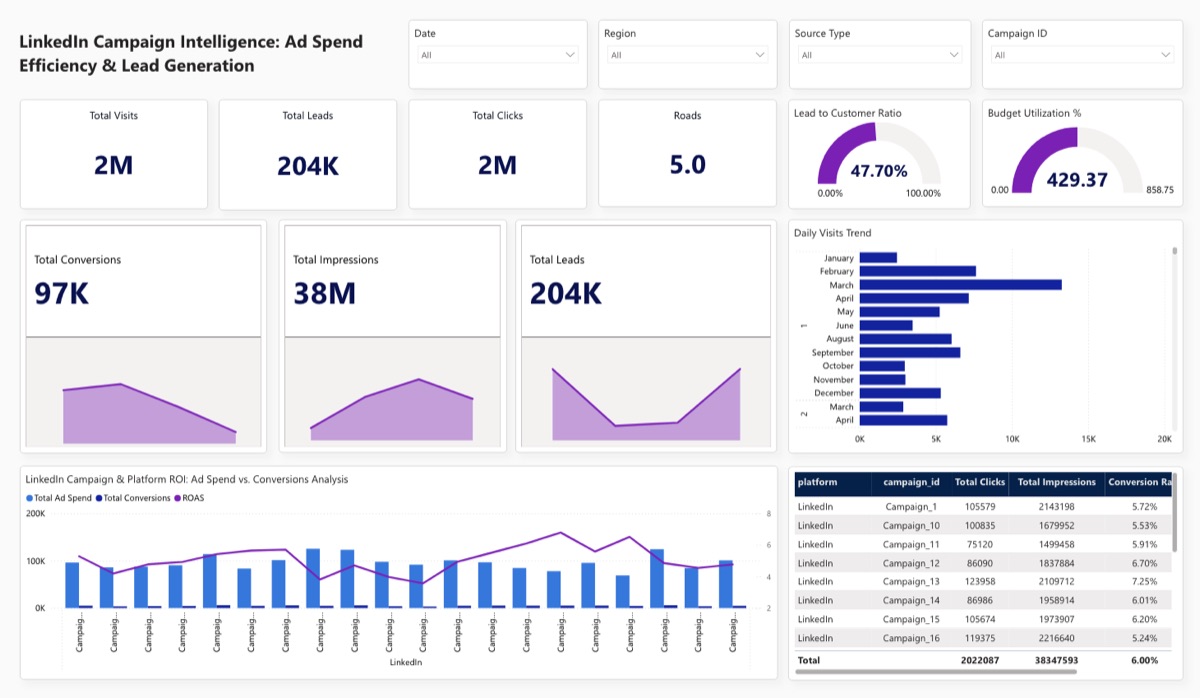Select the Total Visits 2M card
Image resolution: width=1200 pixels, height=698 pixels.
tap(114, 154)
